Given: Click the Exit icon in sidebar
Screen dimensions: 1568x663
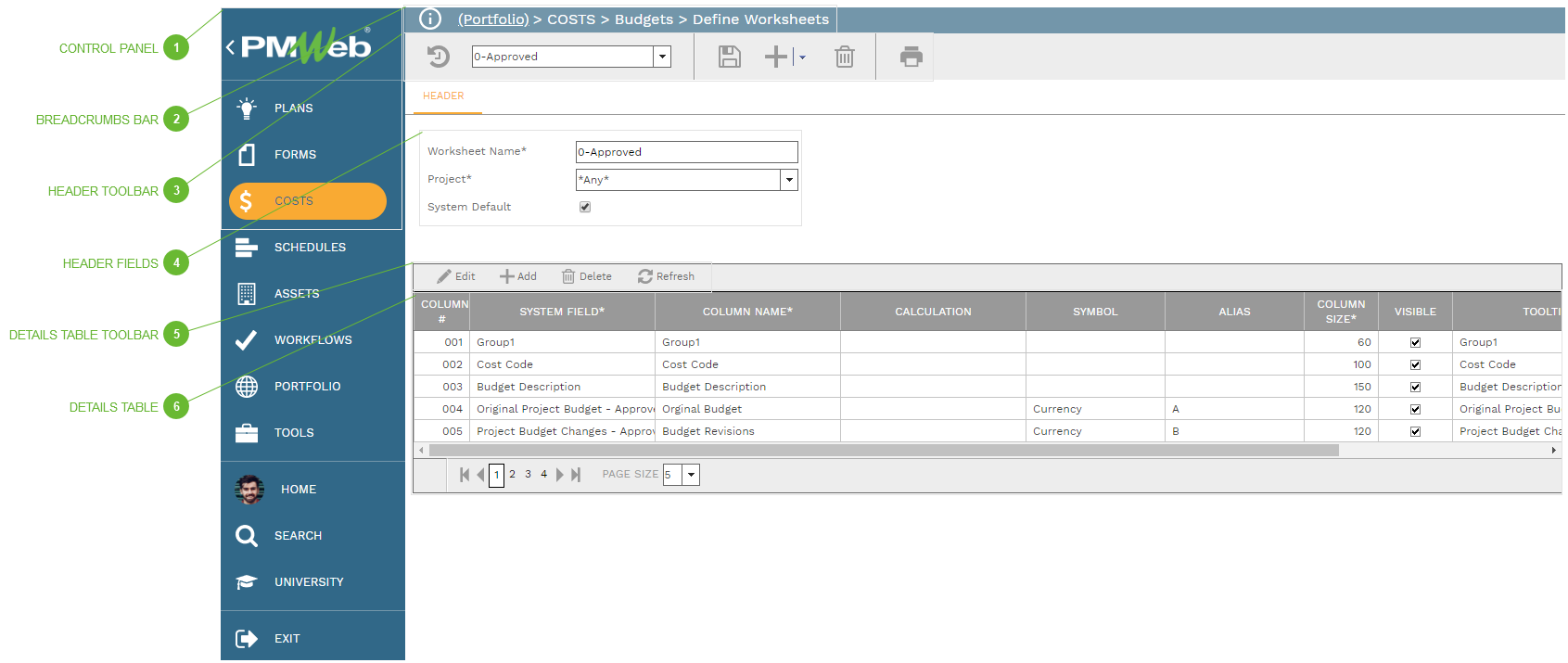Looking at the screenshot, I should point(247,639).
